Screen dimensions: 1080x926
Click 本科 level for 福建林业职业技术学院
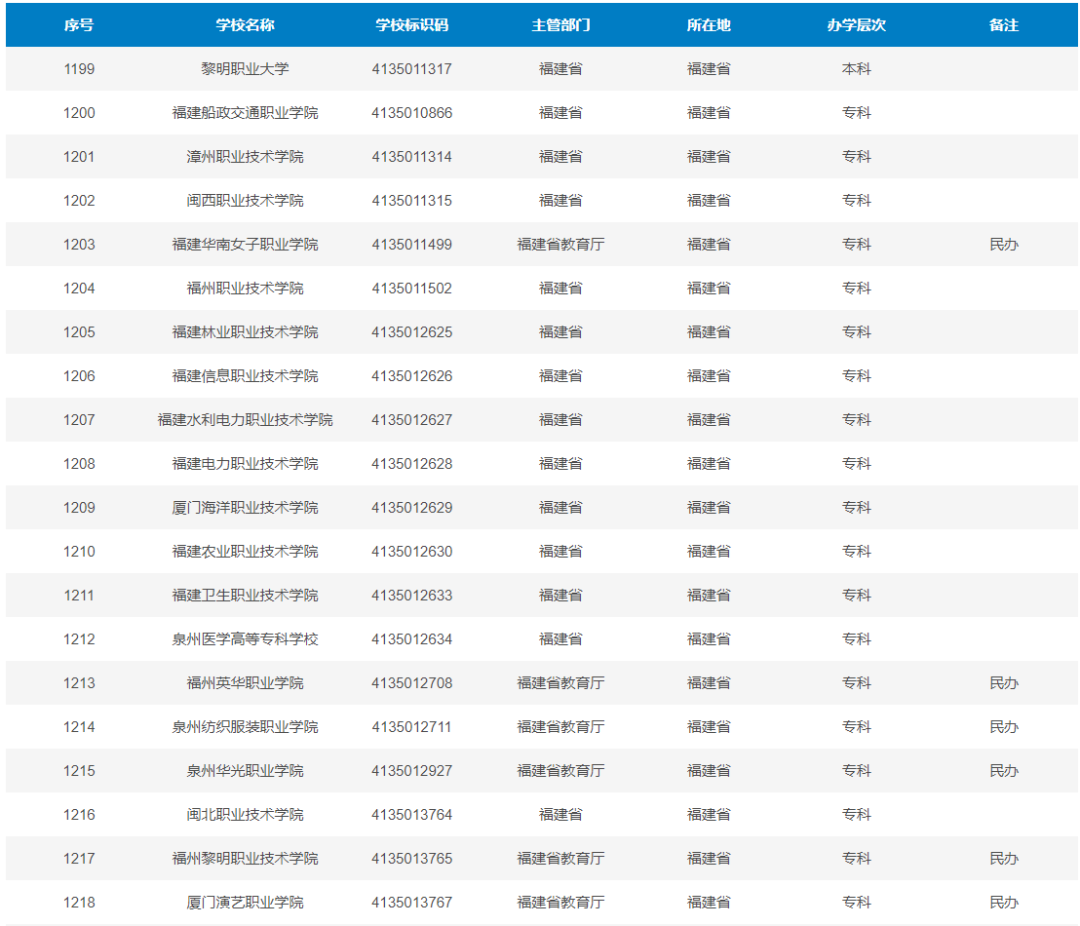856,332
